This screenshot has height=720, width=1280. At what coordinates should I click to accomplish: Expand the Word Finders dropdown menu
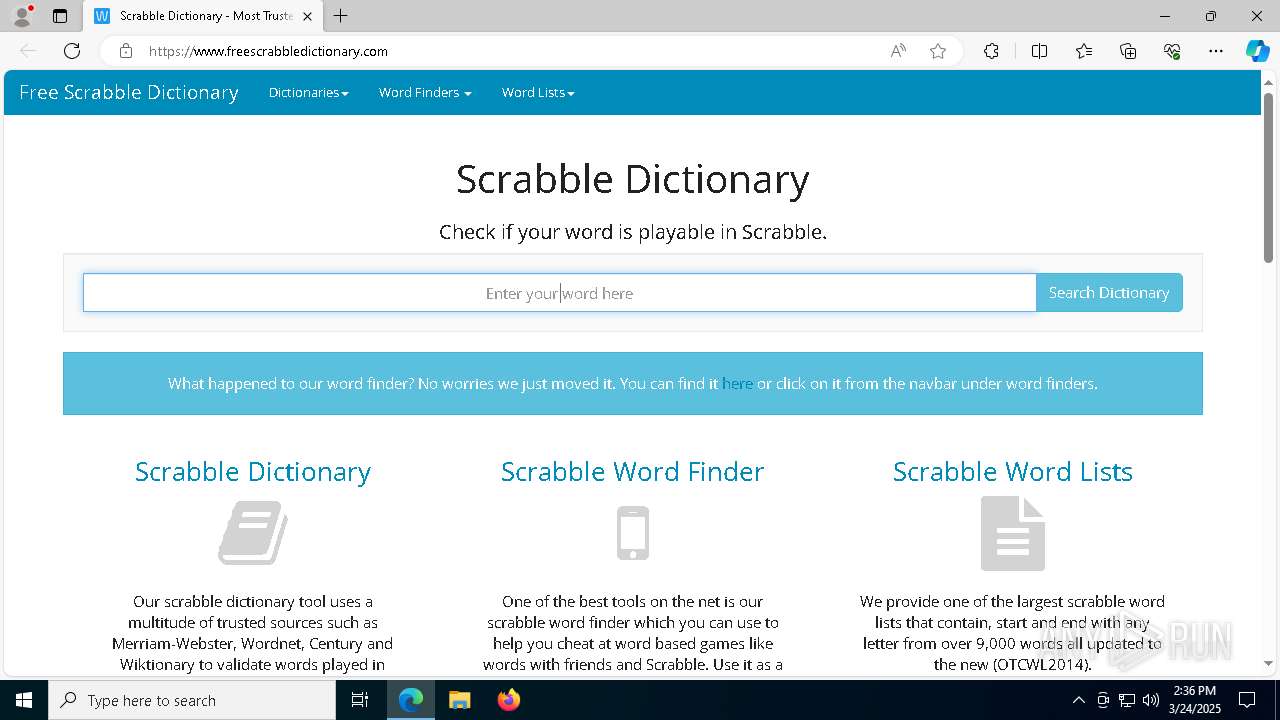tap(425, 92)
